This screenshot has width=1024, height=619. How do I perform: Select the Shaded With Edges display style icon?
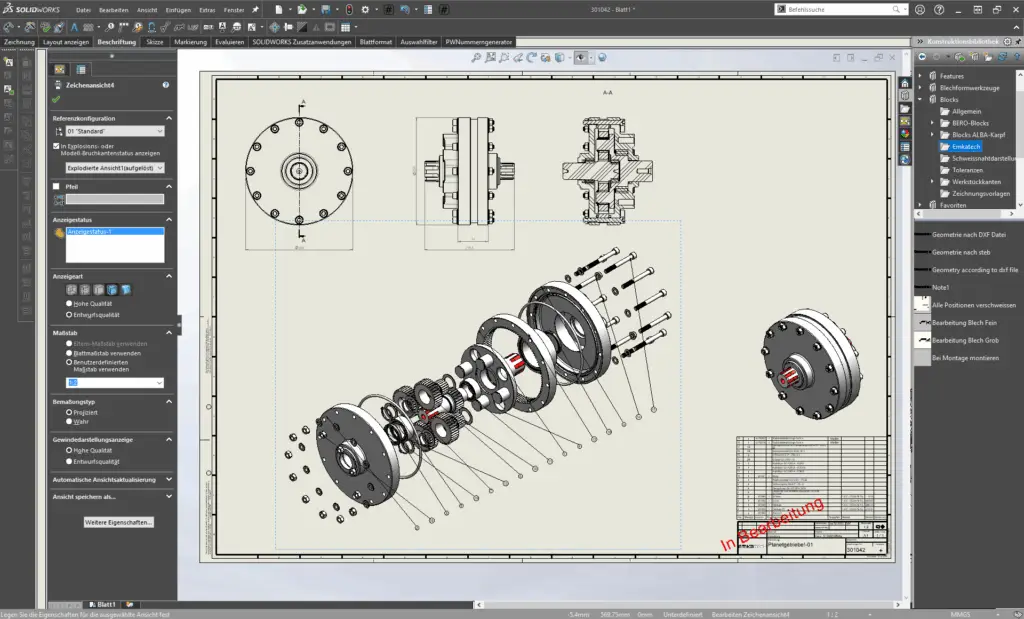click(112, 290)
